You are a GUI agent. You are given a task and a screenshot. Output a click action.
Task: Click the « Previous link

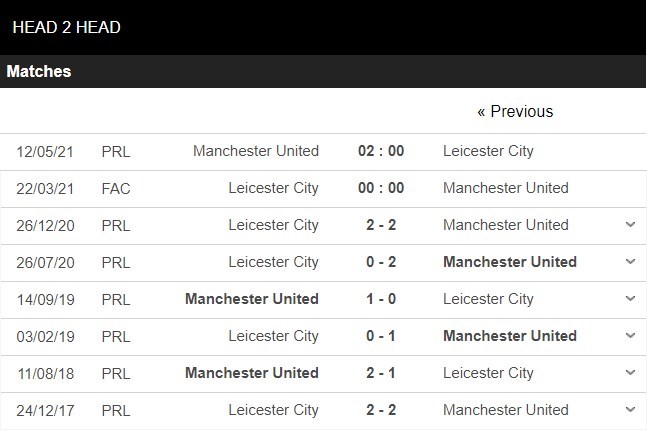point(515,111)
